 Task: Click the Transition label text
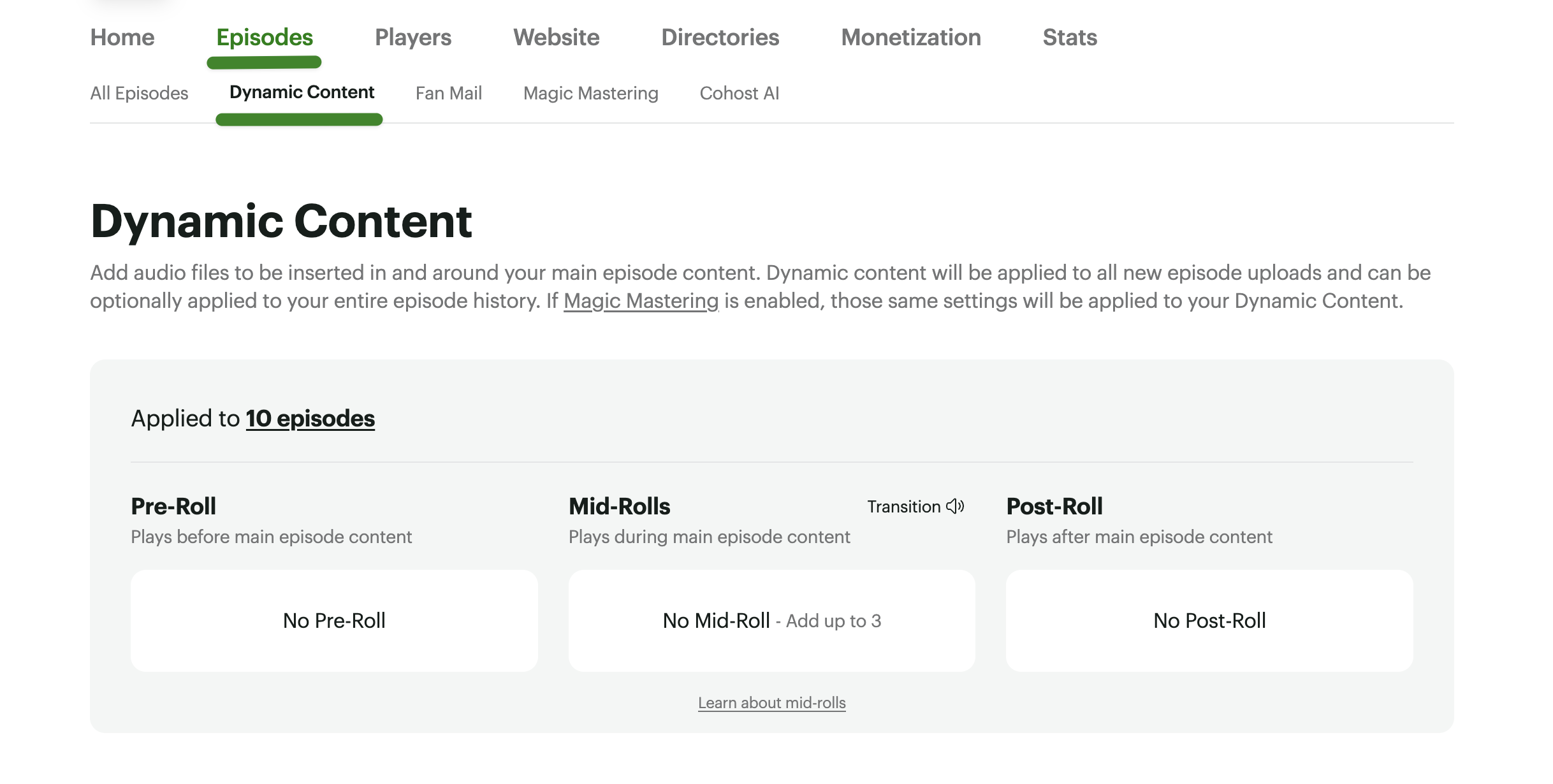[x=903, y=507]
